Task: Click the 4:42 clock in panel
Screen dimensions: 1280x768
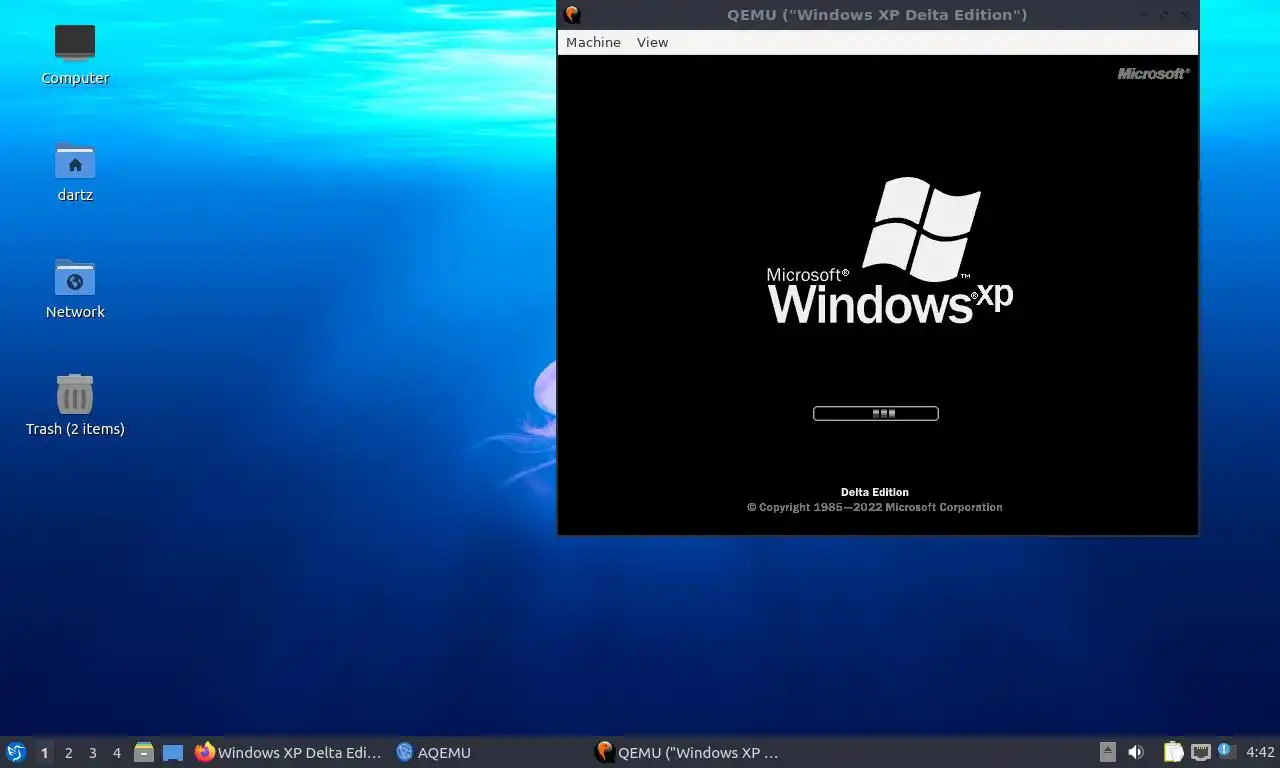Action: tap(1260, 752)
